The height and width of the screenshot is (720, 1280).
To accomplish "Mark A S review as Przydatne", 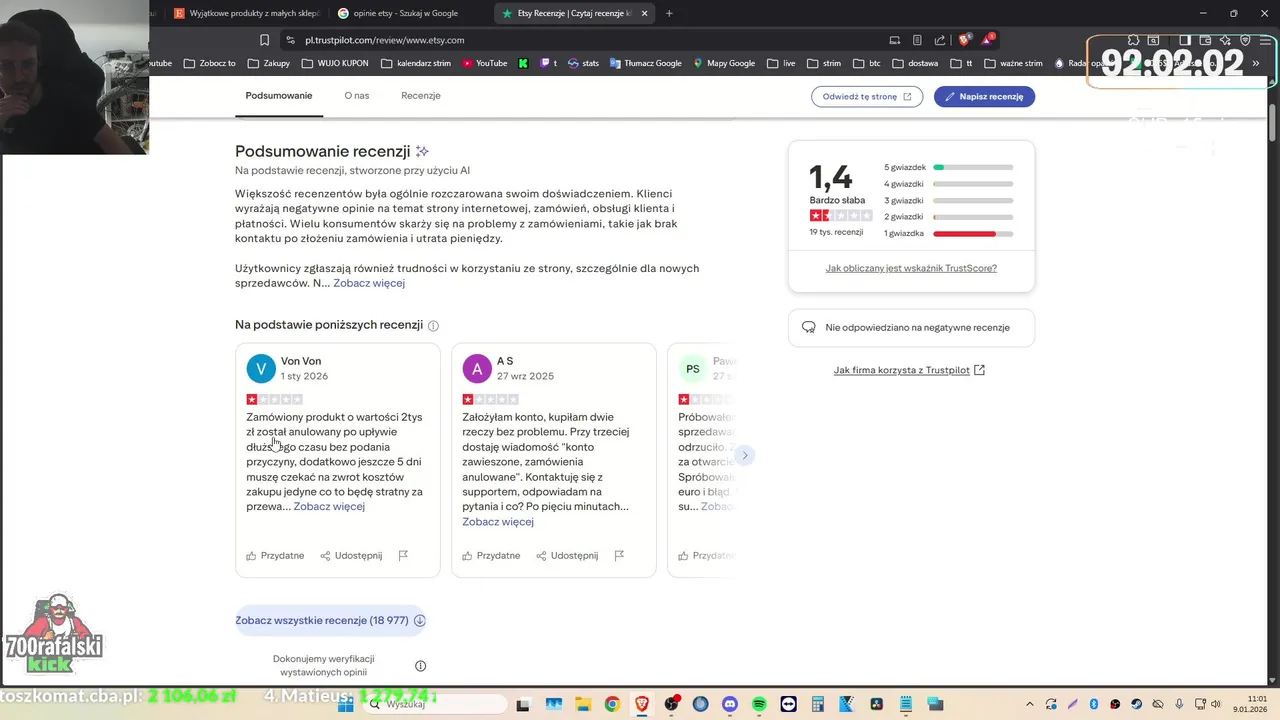I will click(x=491, y=555).
